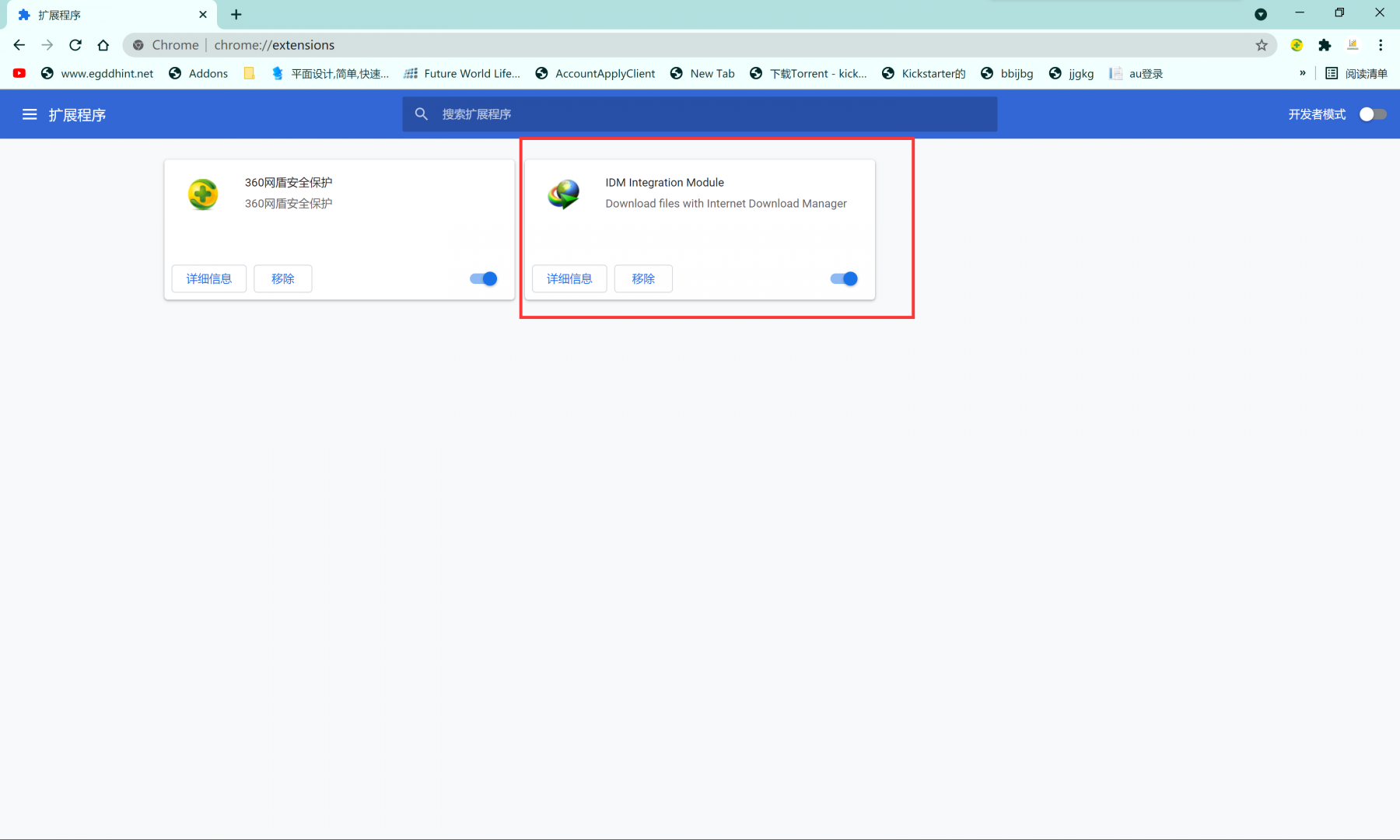
Task: Open the Kickstarter的 bookmark
Action: [x=923, y=73]
